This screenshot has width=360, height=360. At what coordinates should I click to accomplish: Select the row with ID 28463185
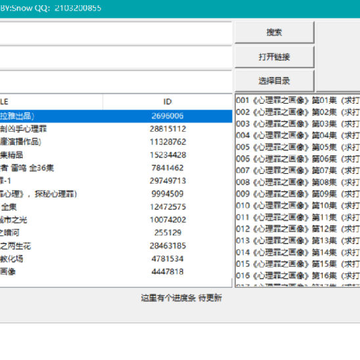[116, 246]
